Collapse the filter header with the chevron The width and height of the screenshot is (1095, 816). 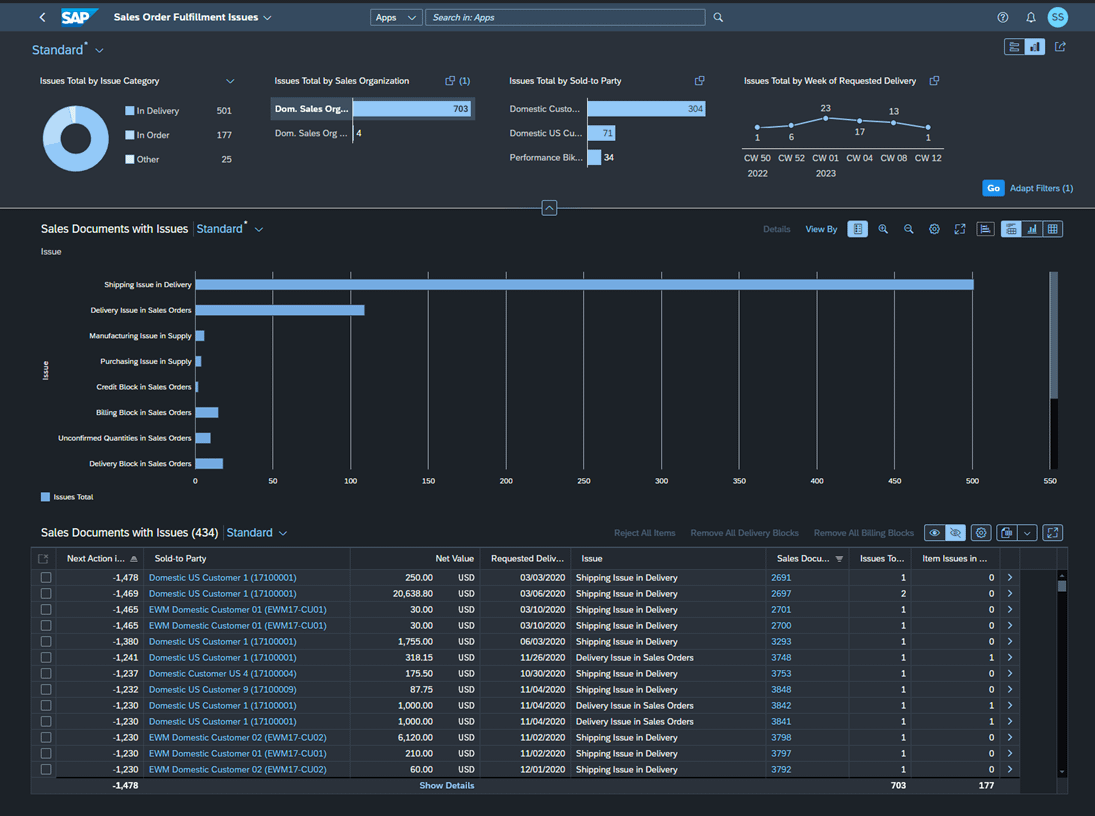[x=549, y=208]
